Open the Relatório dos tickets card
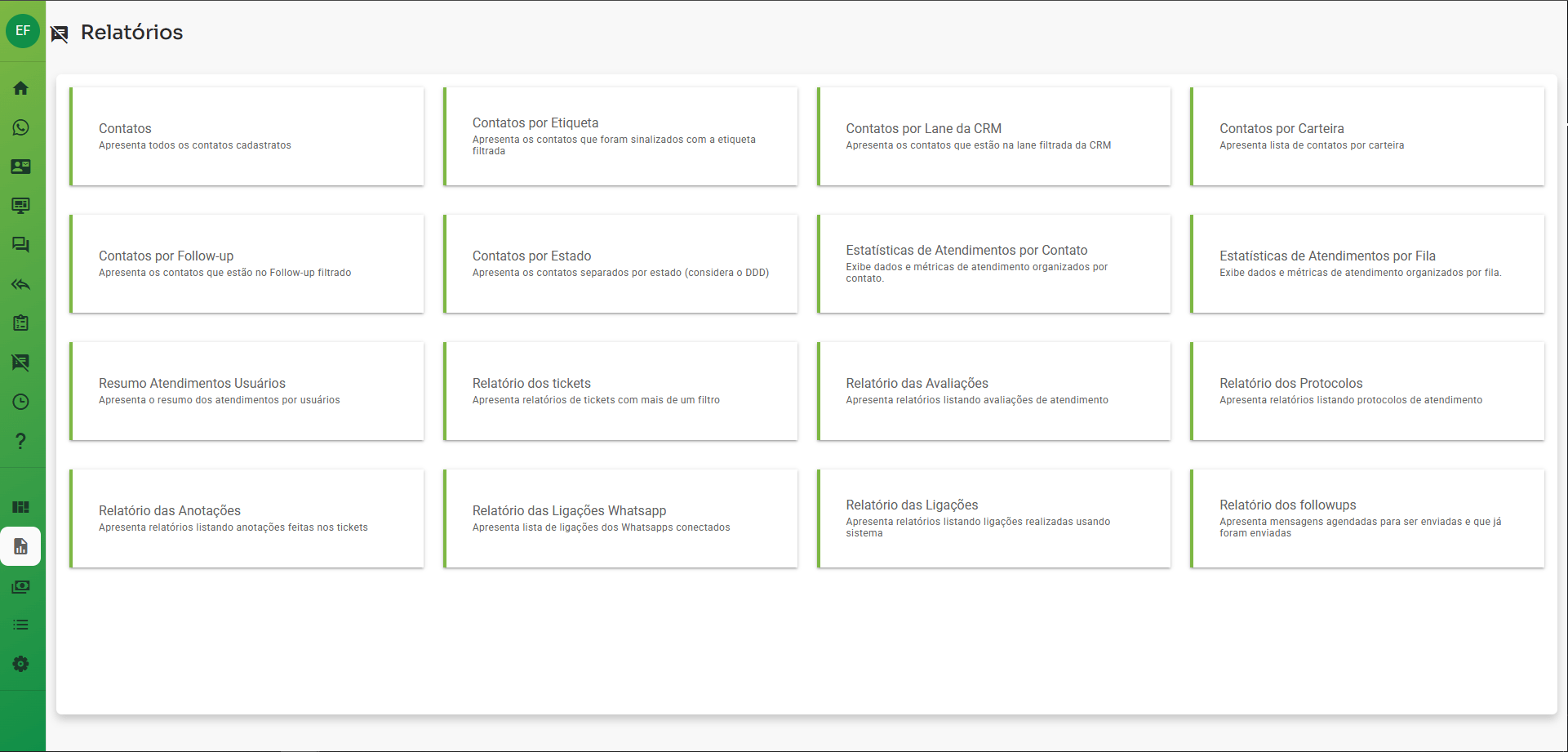 (x=620, y=391)
